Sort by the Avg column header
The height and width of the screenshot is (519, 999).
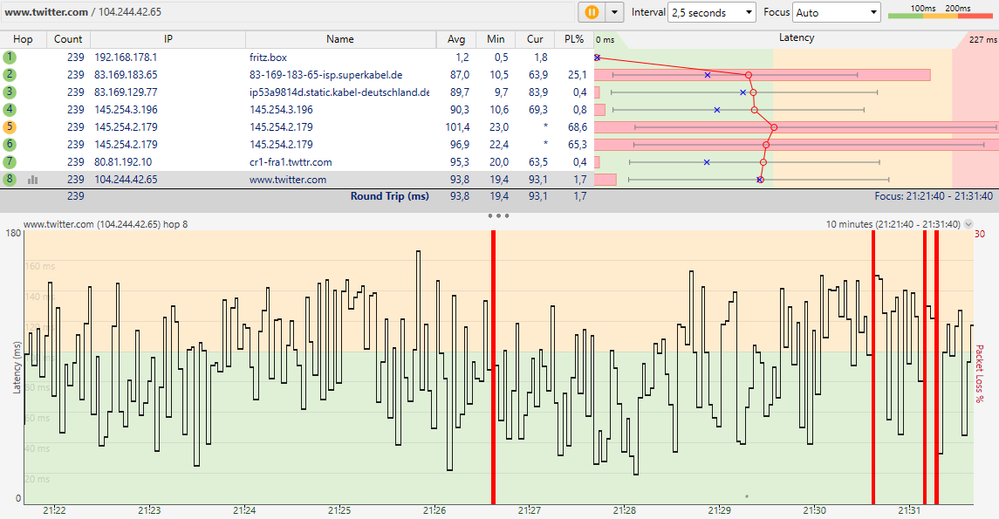tap(456, 39)
